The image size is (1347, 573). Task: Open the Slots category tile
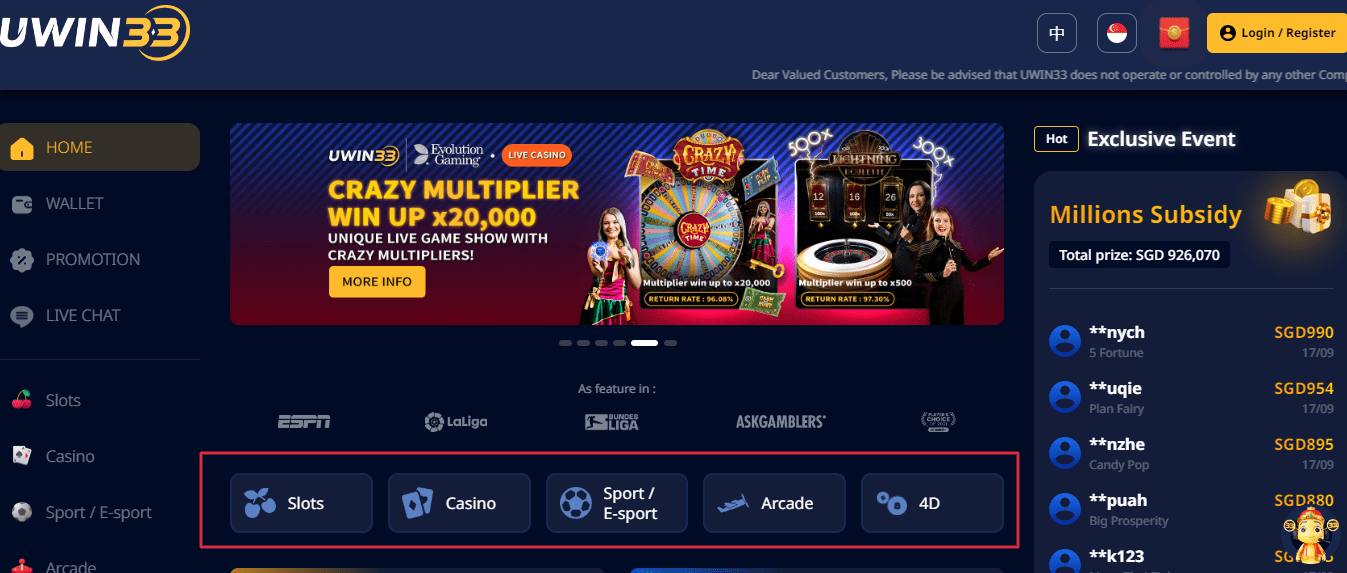(301, 503)
